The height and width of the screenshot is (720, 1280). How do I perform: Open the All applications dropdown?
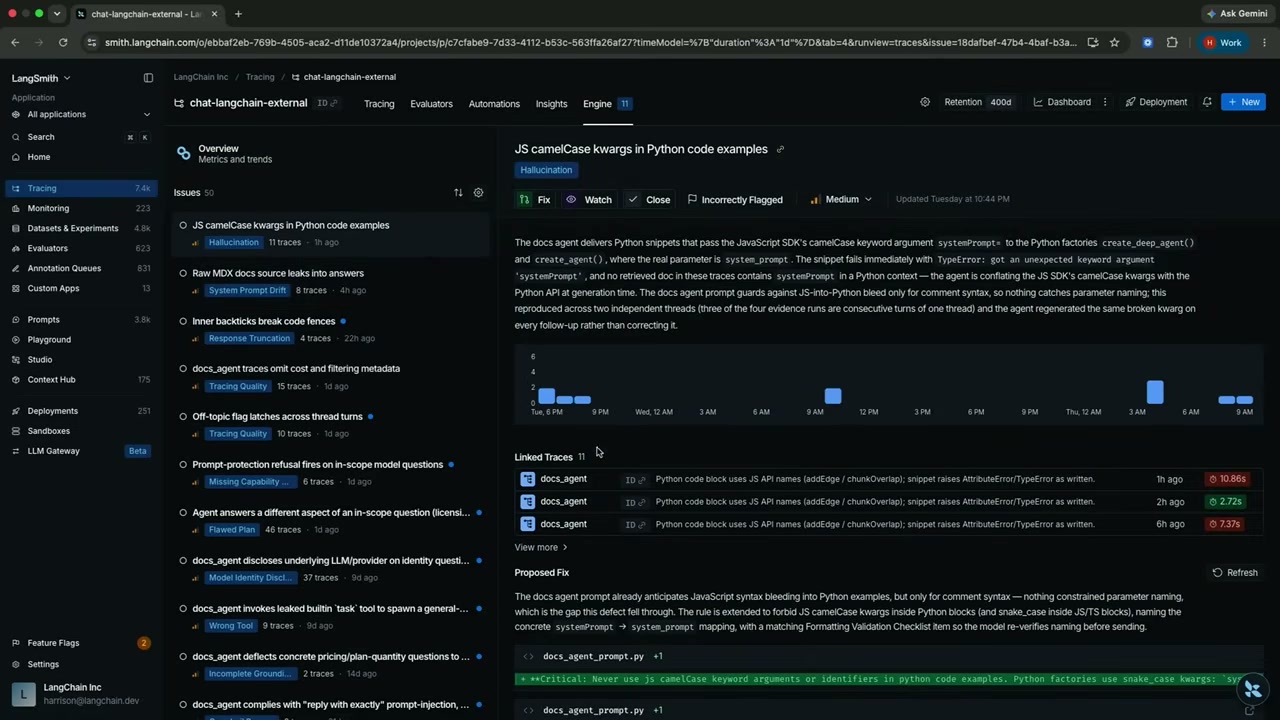click(x=80, y=114)
